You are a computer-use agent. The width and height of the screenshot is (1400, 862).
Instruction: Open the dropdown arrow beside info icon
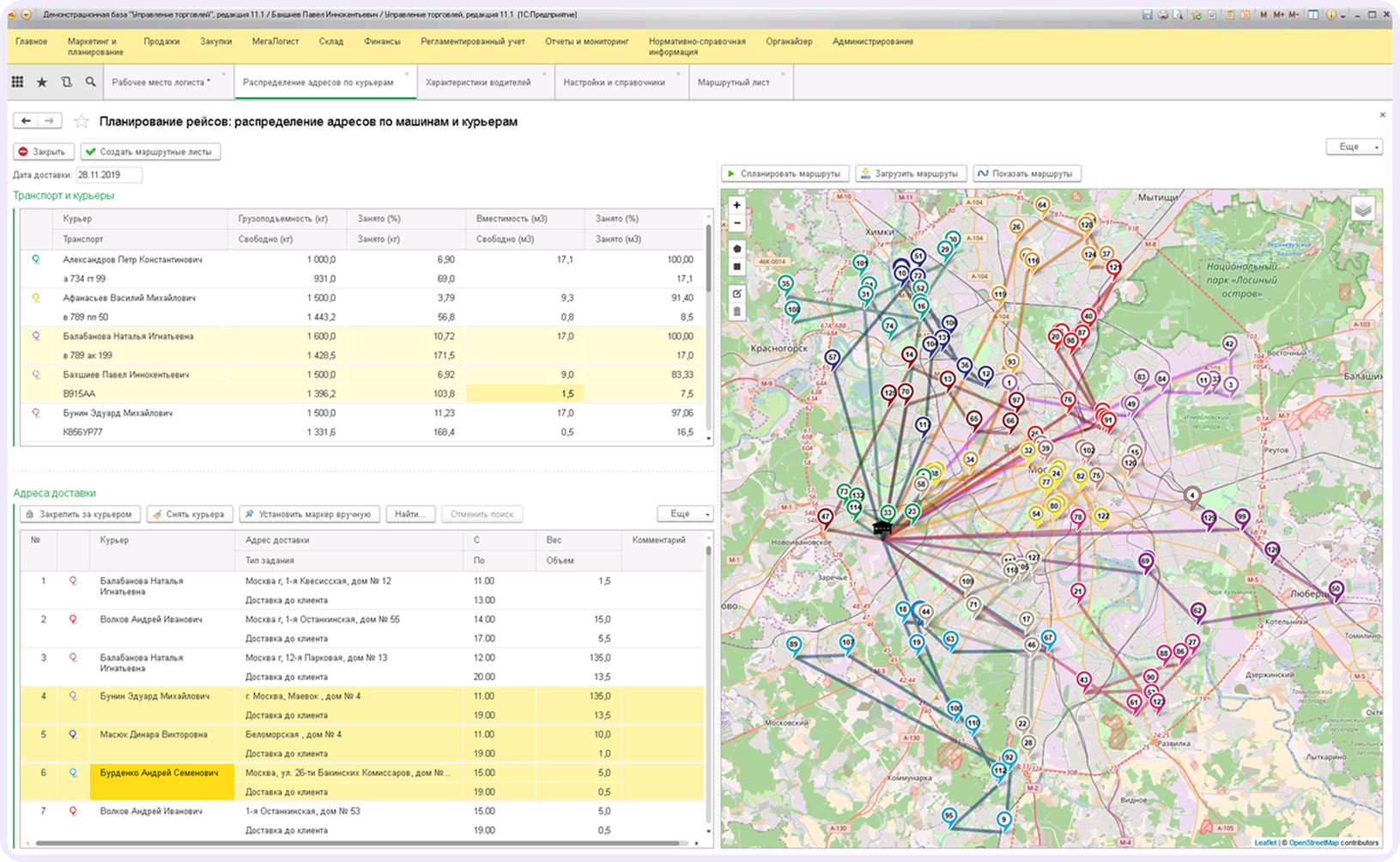click(1342, 15)
